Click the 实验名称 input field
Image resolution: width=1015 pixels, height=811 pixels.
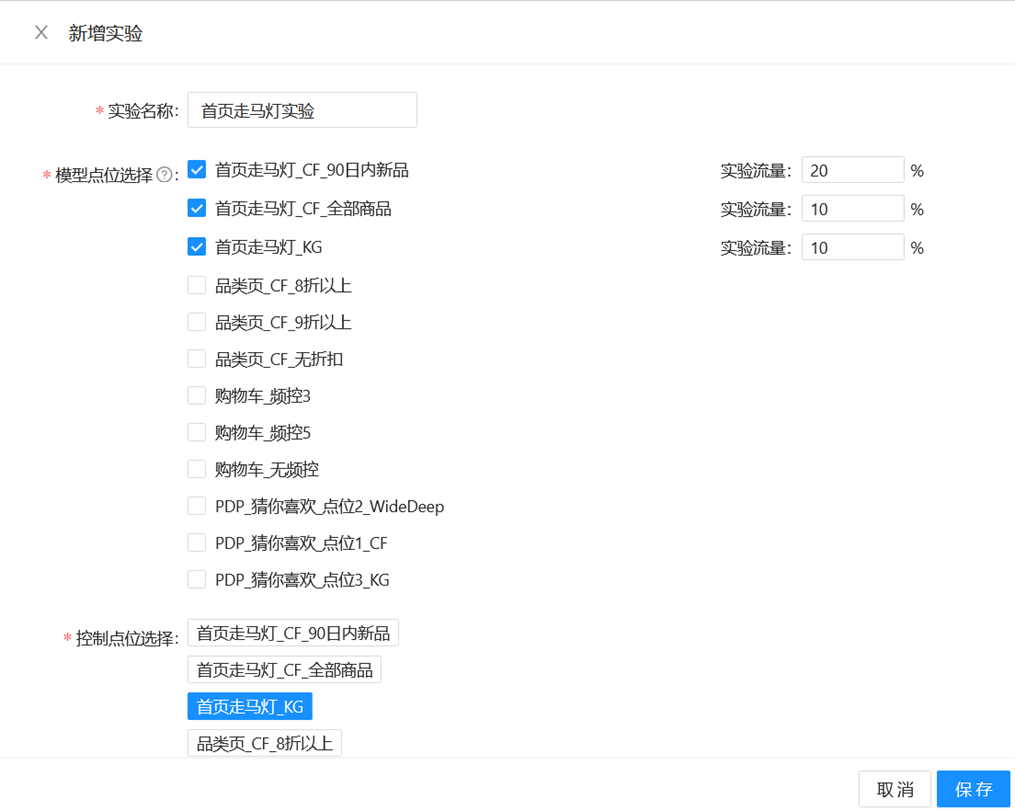click(301, 110)
